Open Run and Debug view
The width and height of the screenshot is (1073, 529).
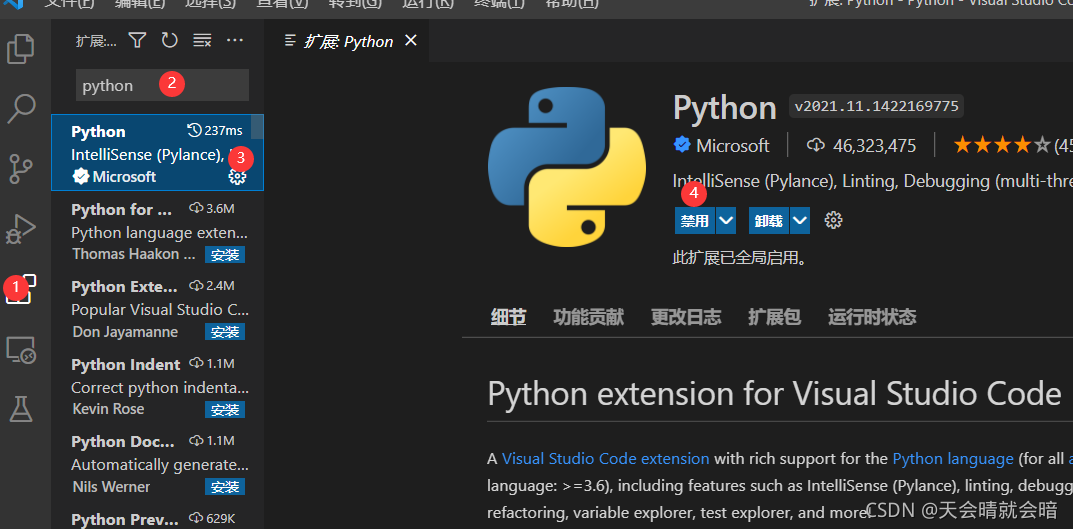coord(21,229)
